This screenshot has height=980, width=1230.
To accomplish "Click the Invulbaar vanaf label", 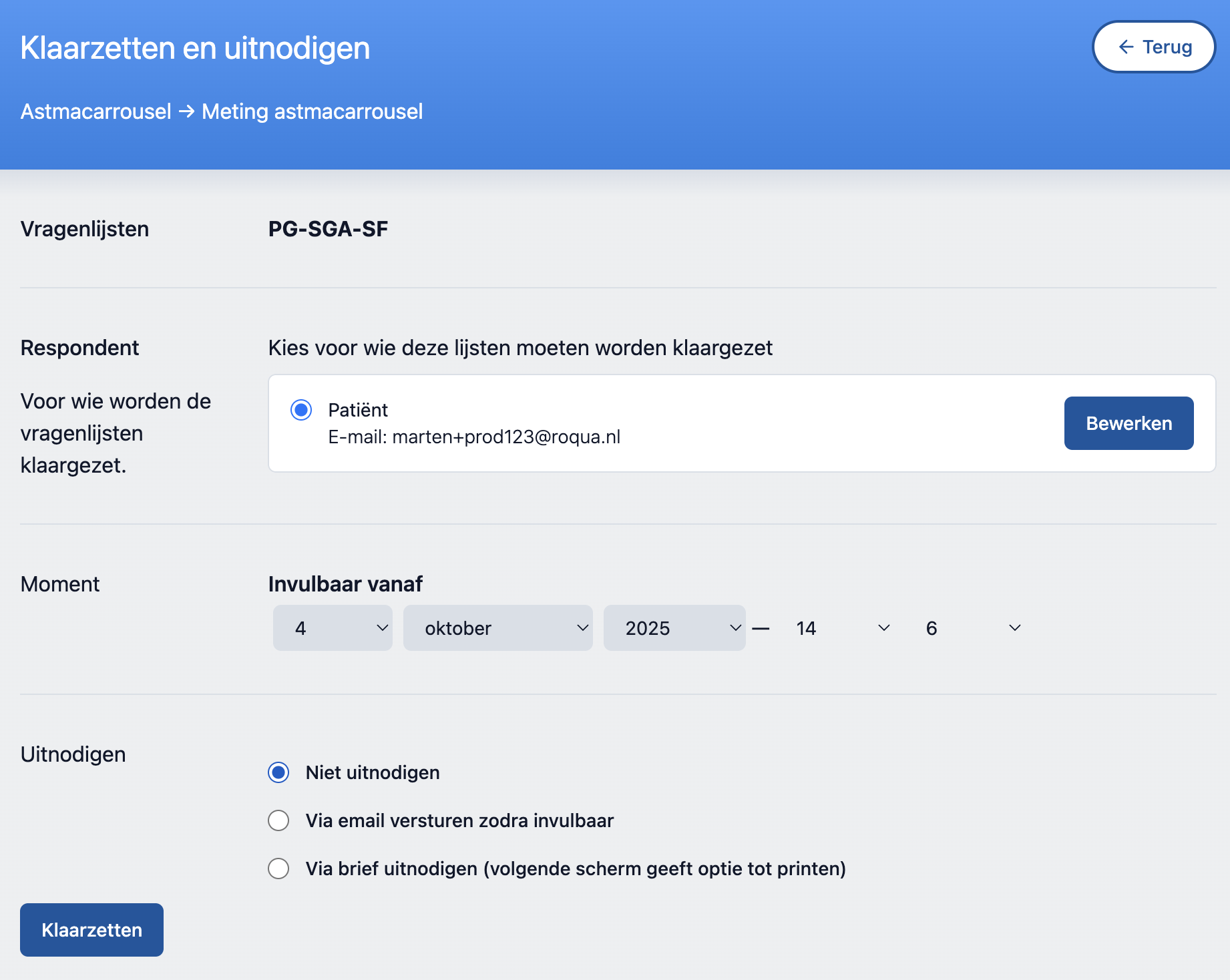I will click(x=345, y=584).
